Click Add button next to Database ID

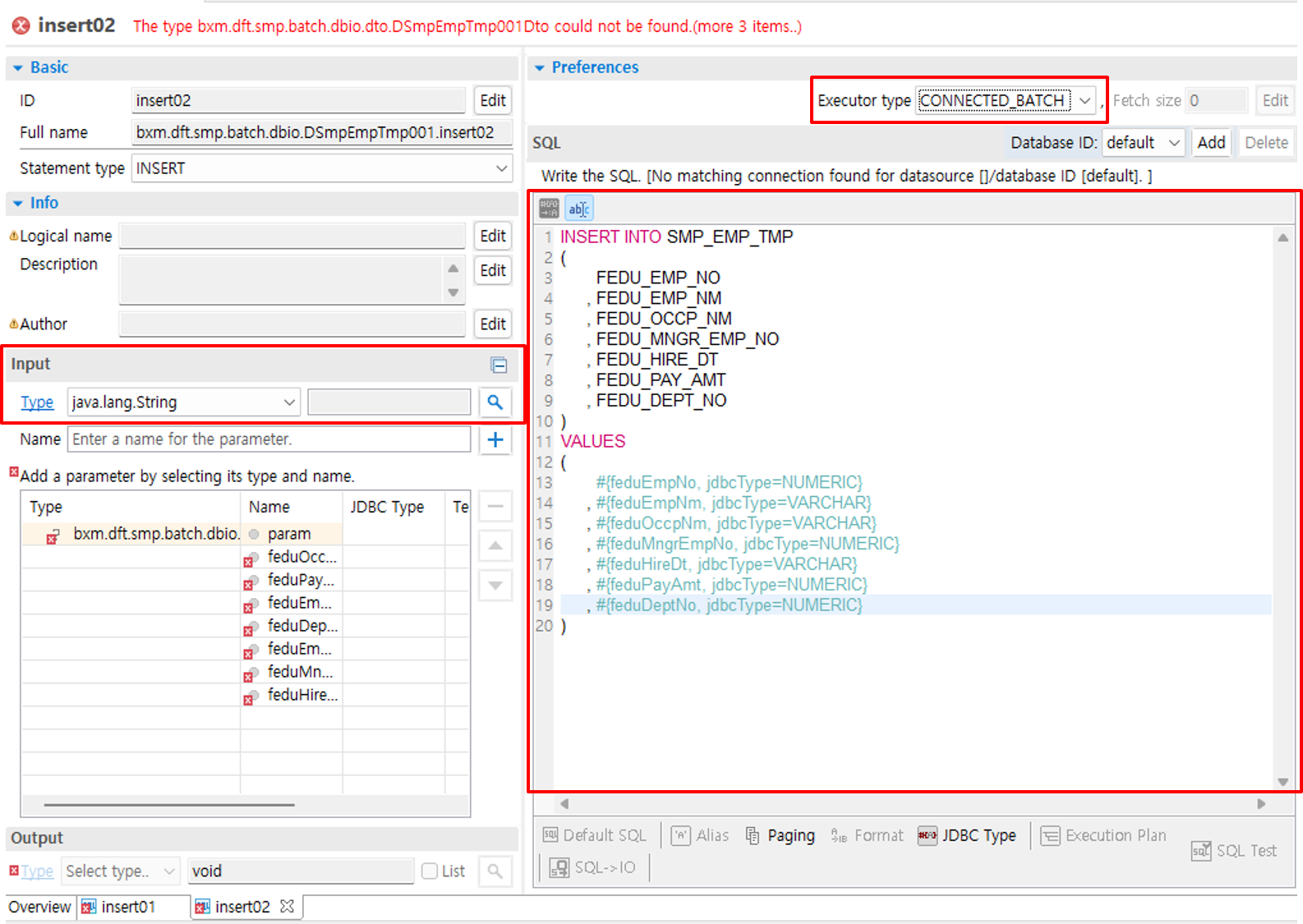[x=1211, y=143]
